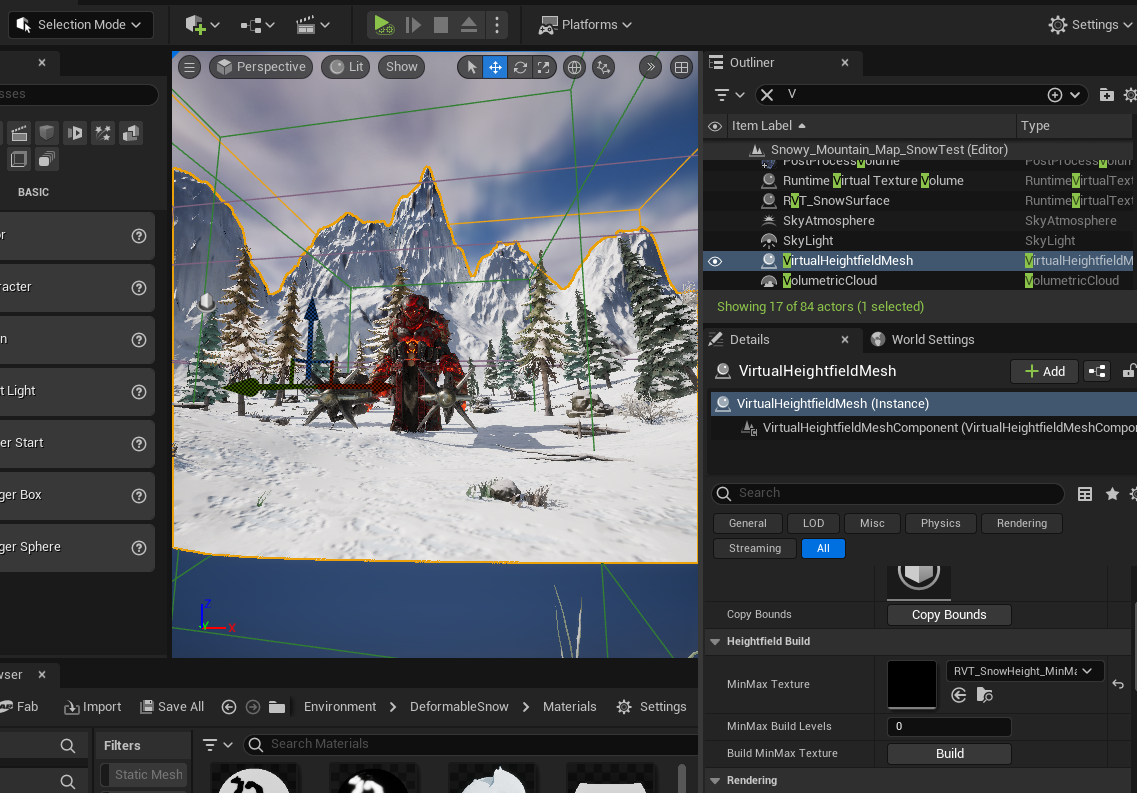Screen dimensions: 1137x793
Task: Activate the Translate move tool
Action: click(x=495, y=67)
